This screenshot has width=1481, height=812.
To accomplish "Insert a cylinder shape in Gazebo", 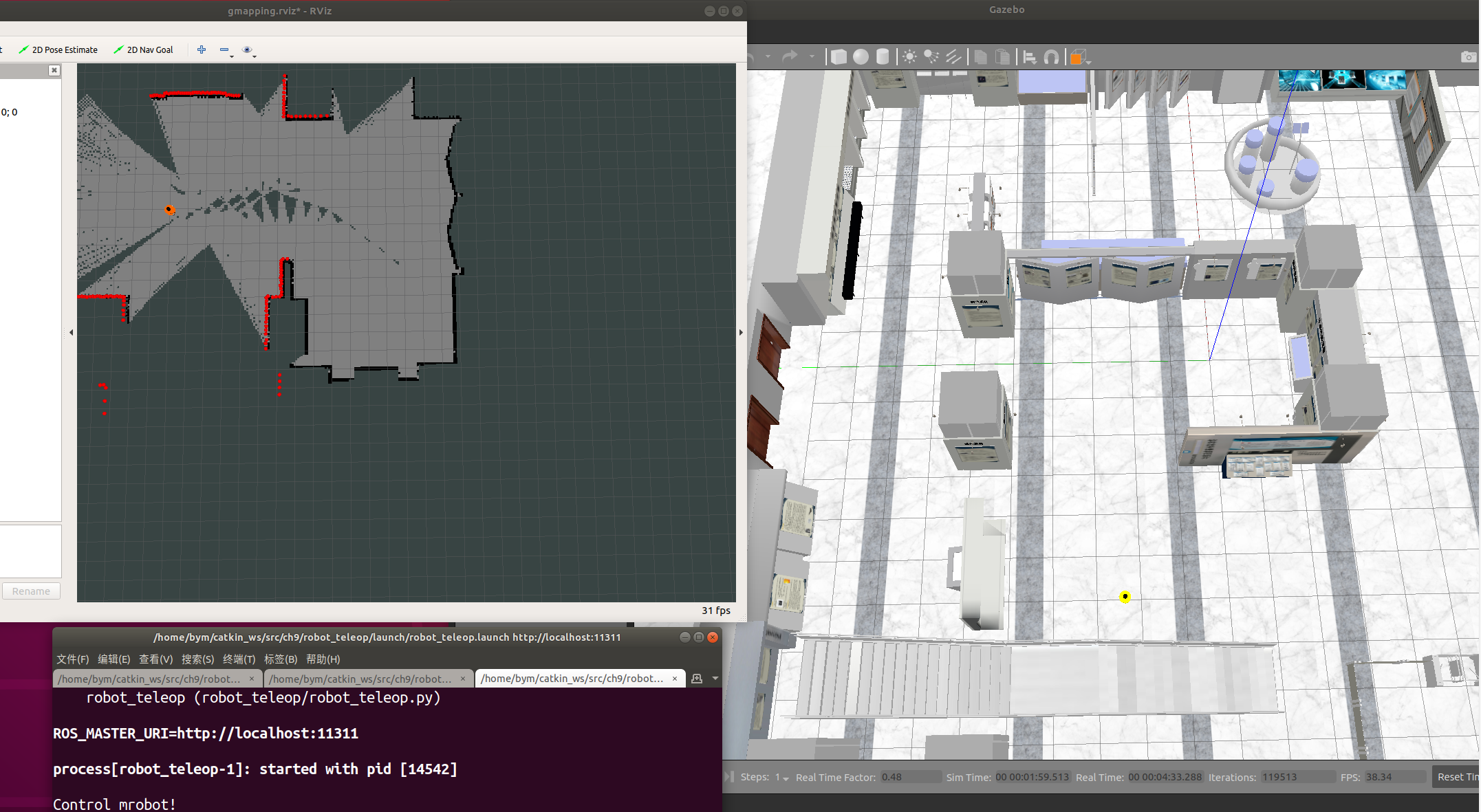I will [x=883, y=57].
